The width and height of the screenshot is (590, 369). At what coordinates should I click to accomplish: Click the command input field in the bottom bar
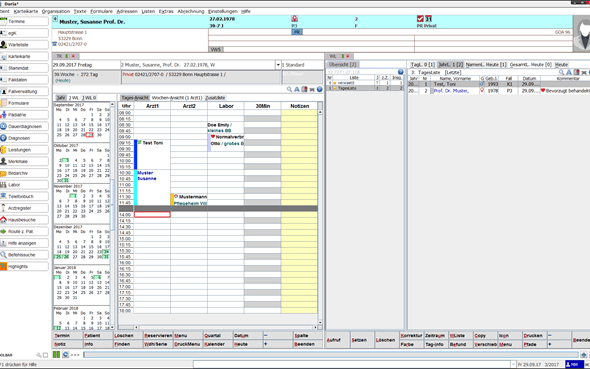tap(330, 354)
